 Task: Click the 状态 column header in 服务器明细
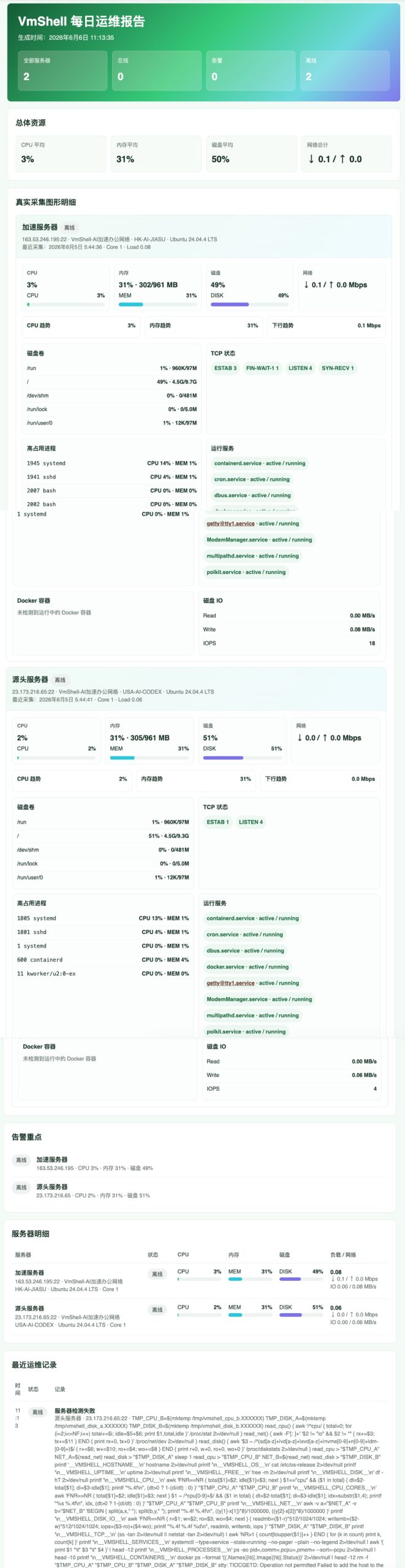tap(153, 1254)
